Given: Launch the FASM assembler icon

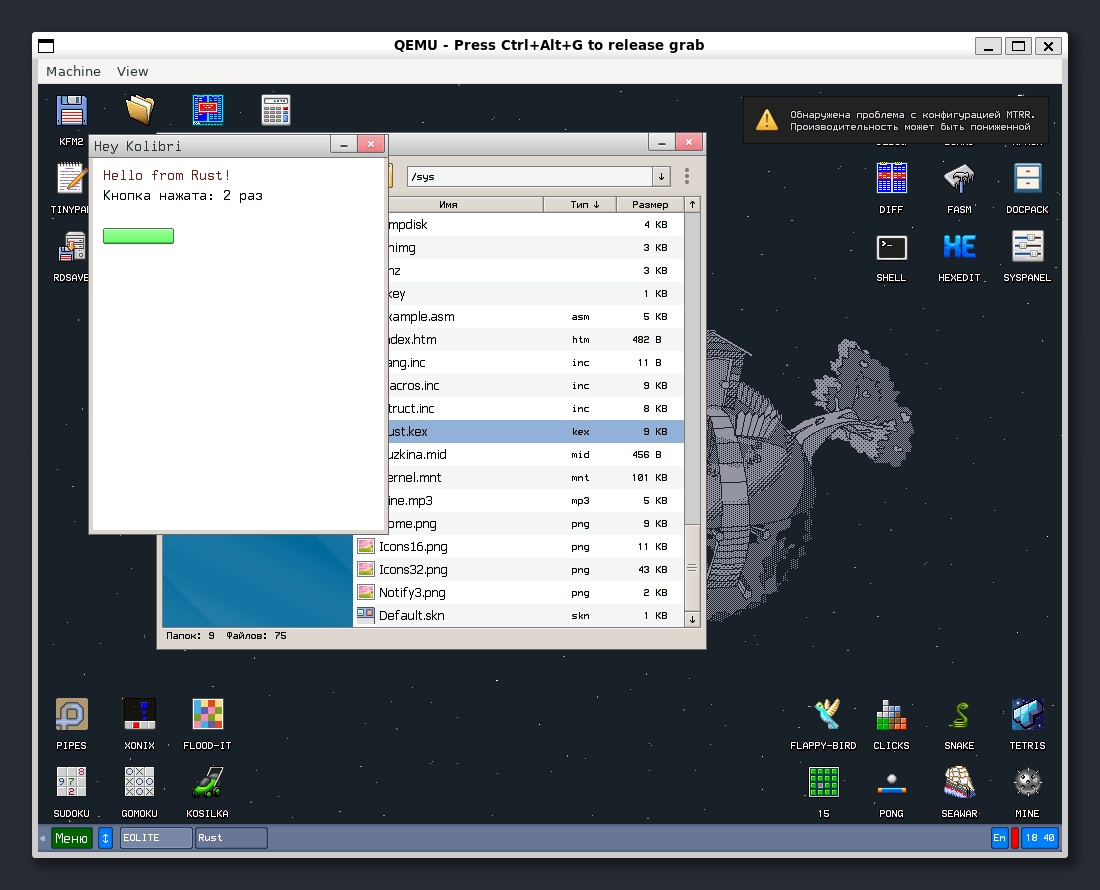Looking at the screenshot, I should point(959,180).
